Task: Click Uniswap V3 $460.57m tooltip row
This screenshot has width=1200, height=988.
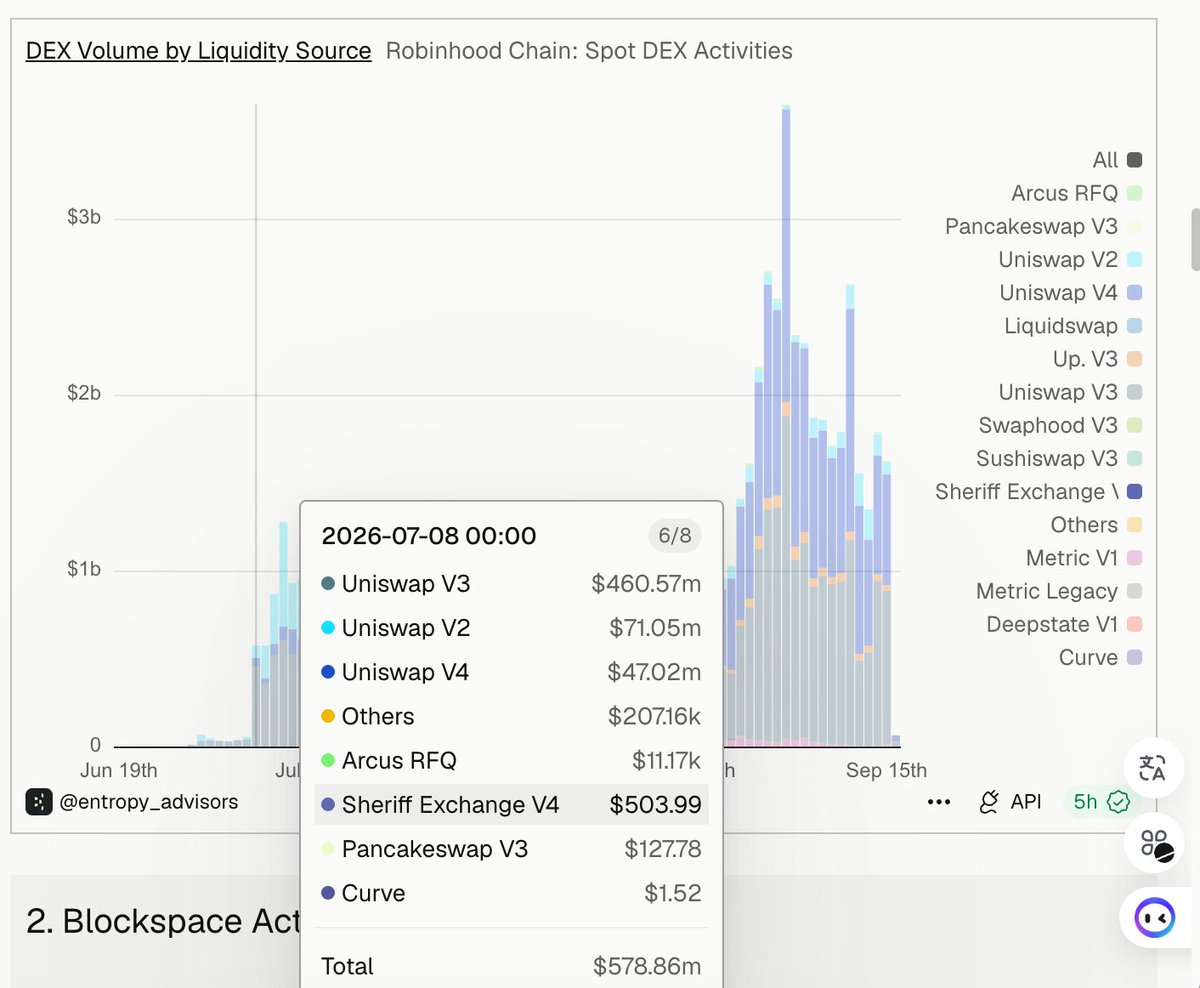Action: pyautogui.click(x=511, y=584)
